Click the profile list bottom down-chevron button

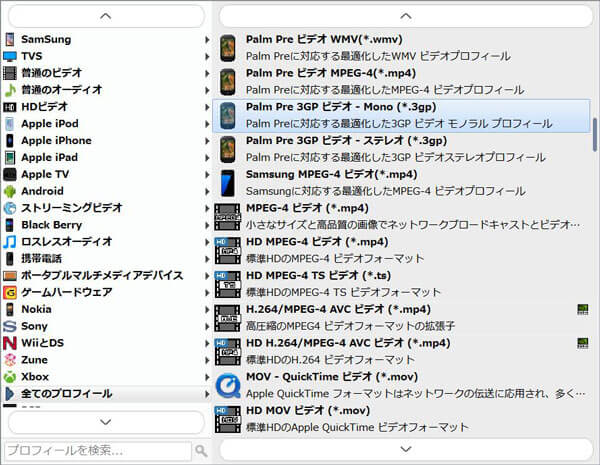pos(406,449)
